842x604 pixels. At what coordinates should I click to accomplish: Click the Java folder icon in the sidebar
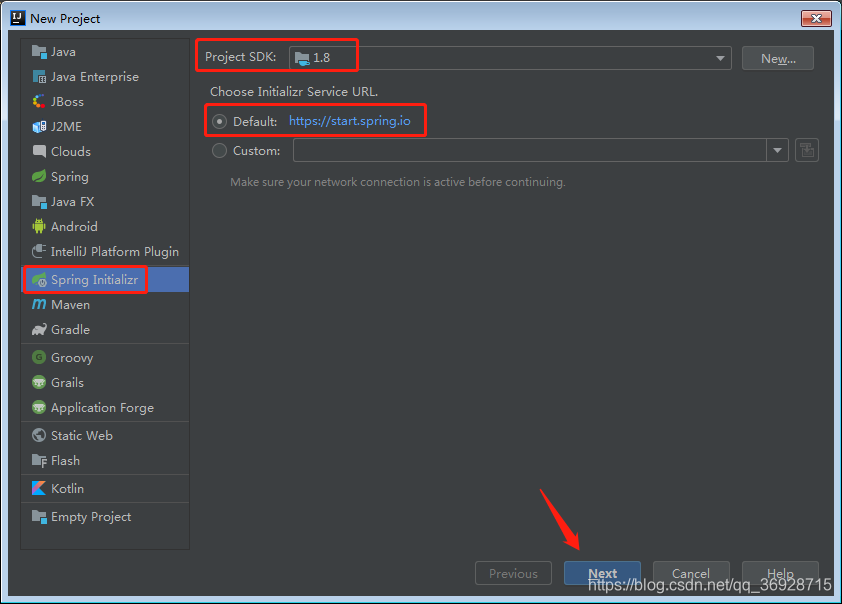39,52
